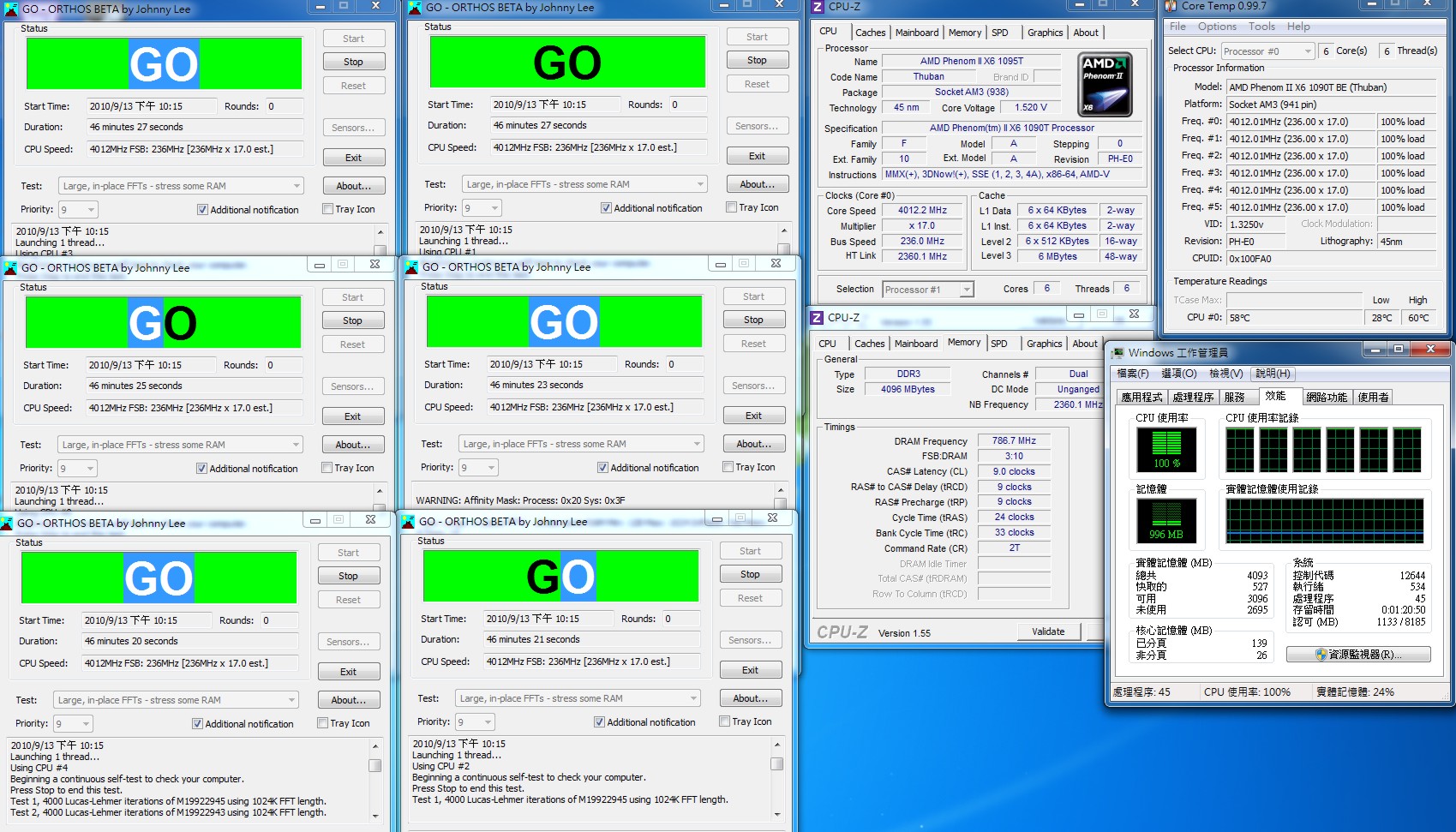The image size is (1456, 832).
Task: Click title icon of CPU-Z window showing Memory tab
Action: point(818,318)
